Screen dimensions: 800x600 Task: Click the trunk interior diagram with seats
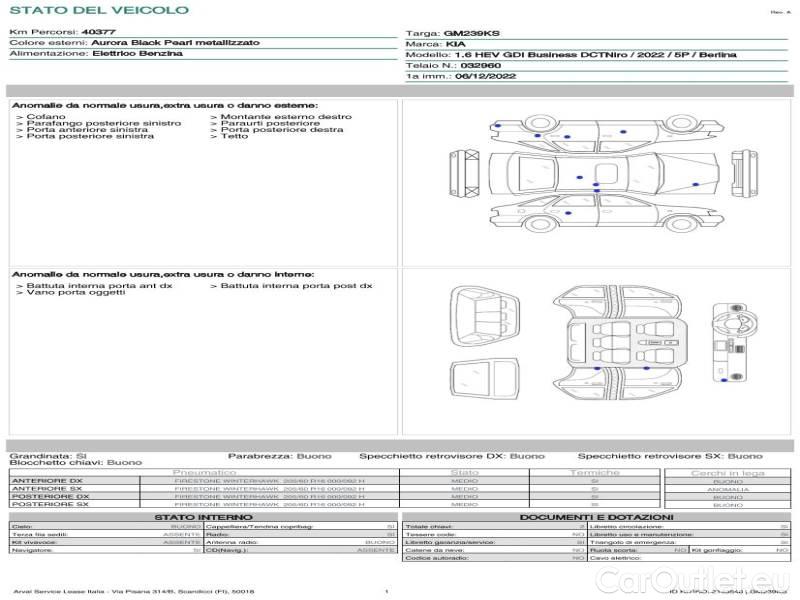pos(487,314)
